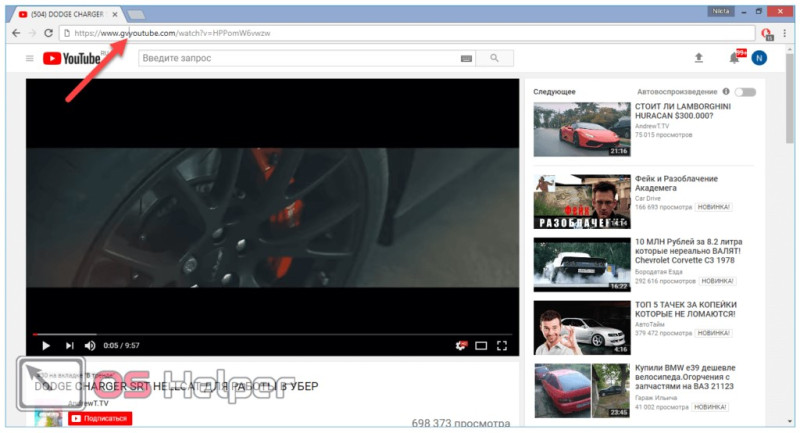Click the URL address bar
The image size is (800, 433).
click(x=407, y=33)
